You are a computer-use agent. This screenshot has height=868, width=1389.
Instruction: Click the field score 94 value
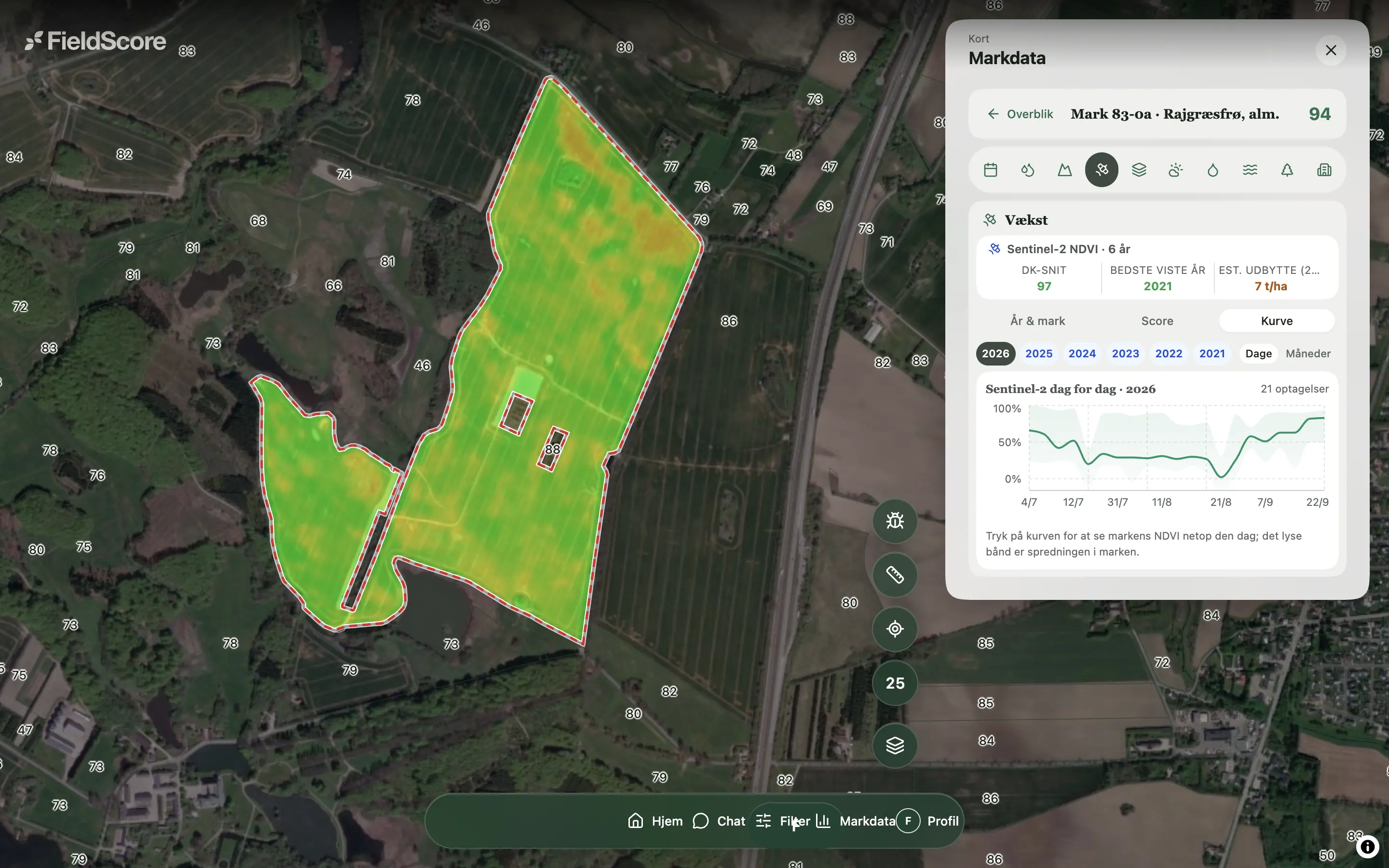pos(1319,114)
